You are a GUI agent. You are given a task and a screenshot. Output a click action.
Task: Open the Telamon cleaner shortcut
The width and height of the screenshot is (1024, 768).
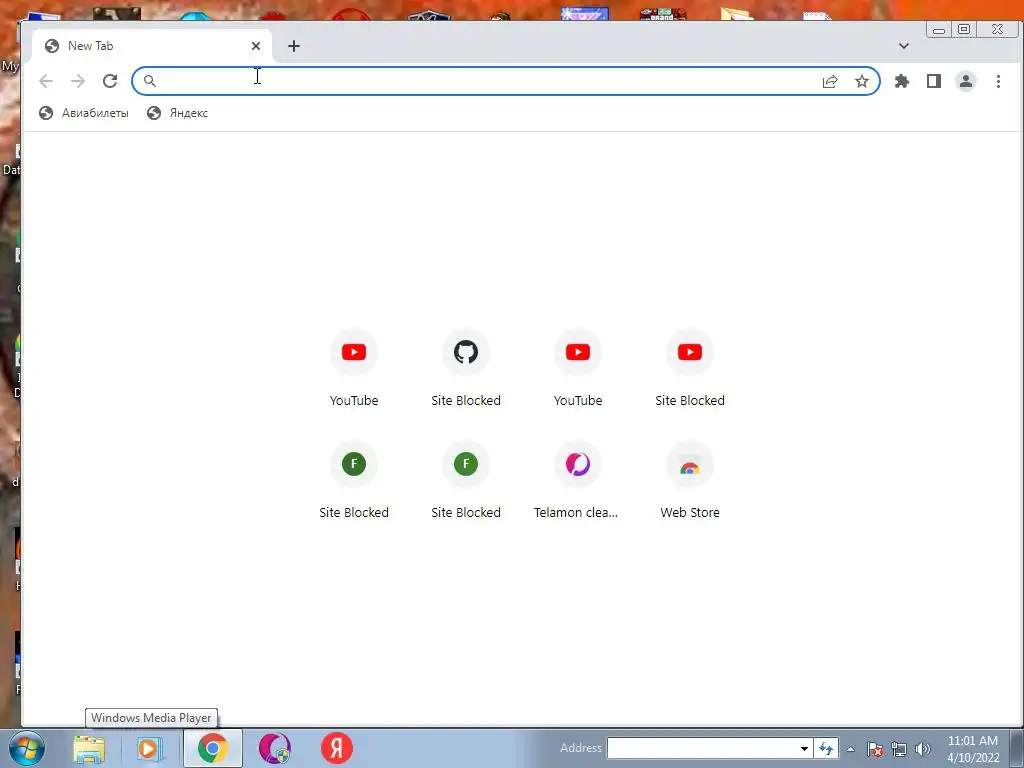[578, 481]
